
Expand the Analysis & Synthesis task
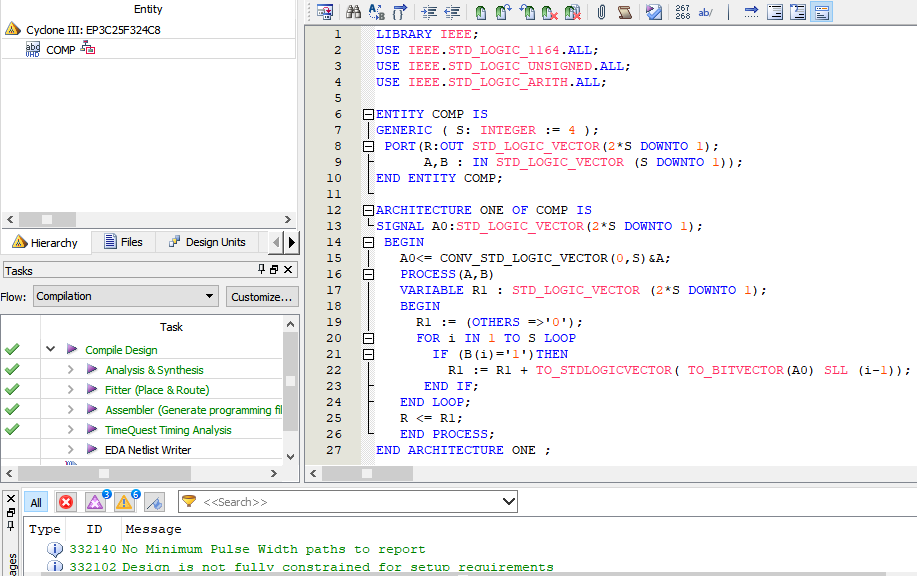(x=70, y=370)
